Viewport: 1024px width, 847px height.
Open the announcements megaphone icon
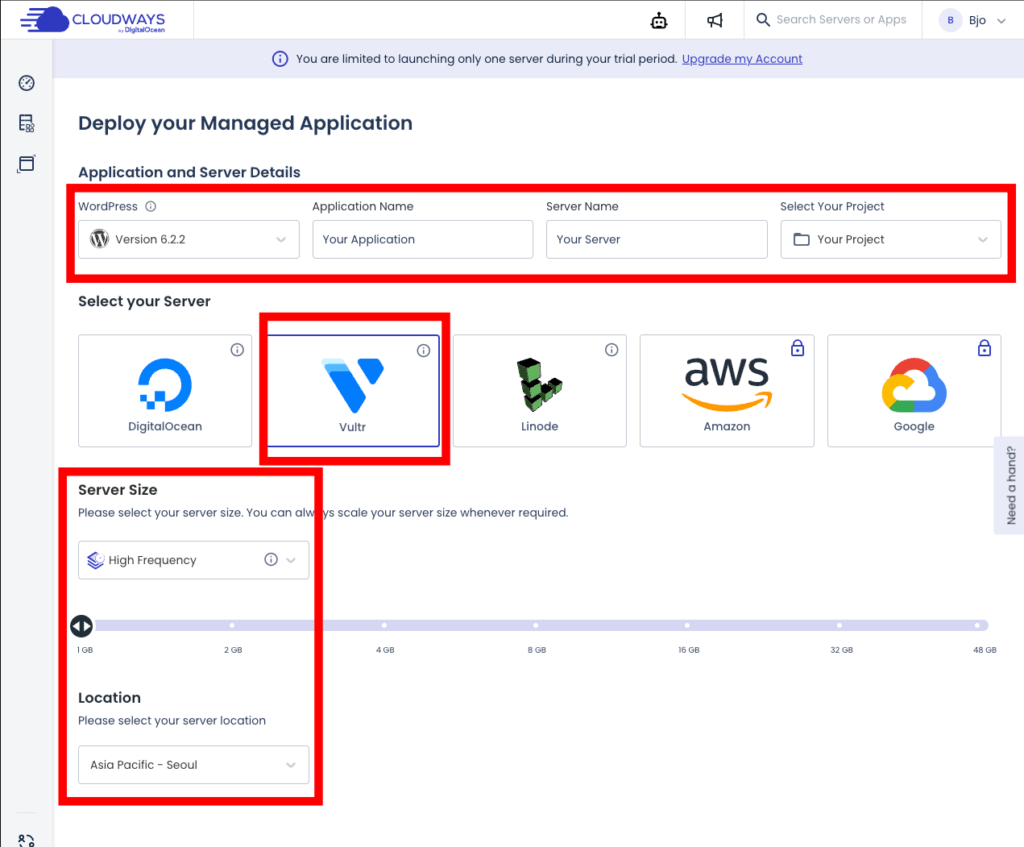pyautogui.click(x=715, y=20)
